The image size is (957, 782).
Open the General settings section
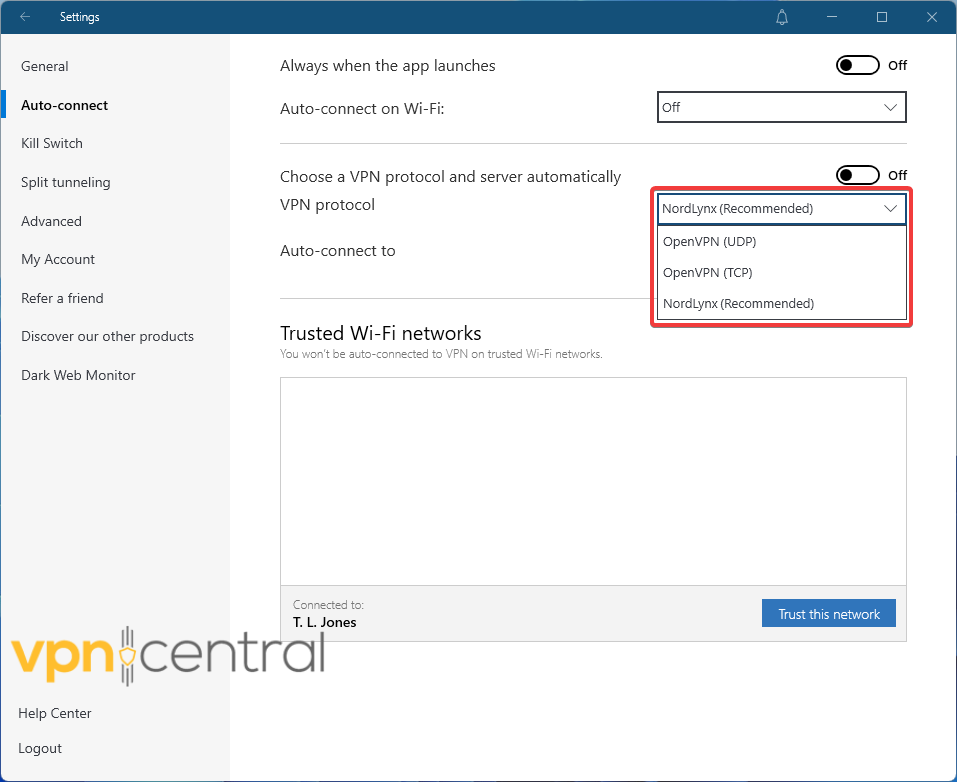(45, 66)
